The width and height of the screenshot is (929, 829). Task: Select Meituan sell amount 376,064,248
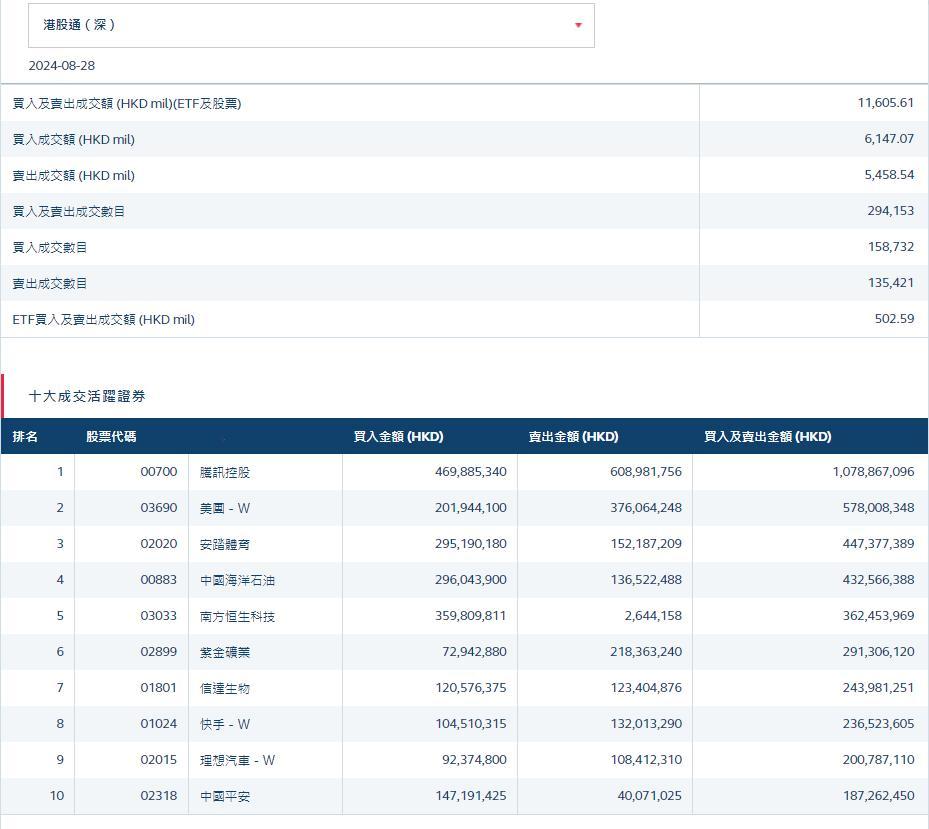(646, 508)
